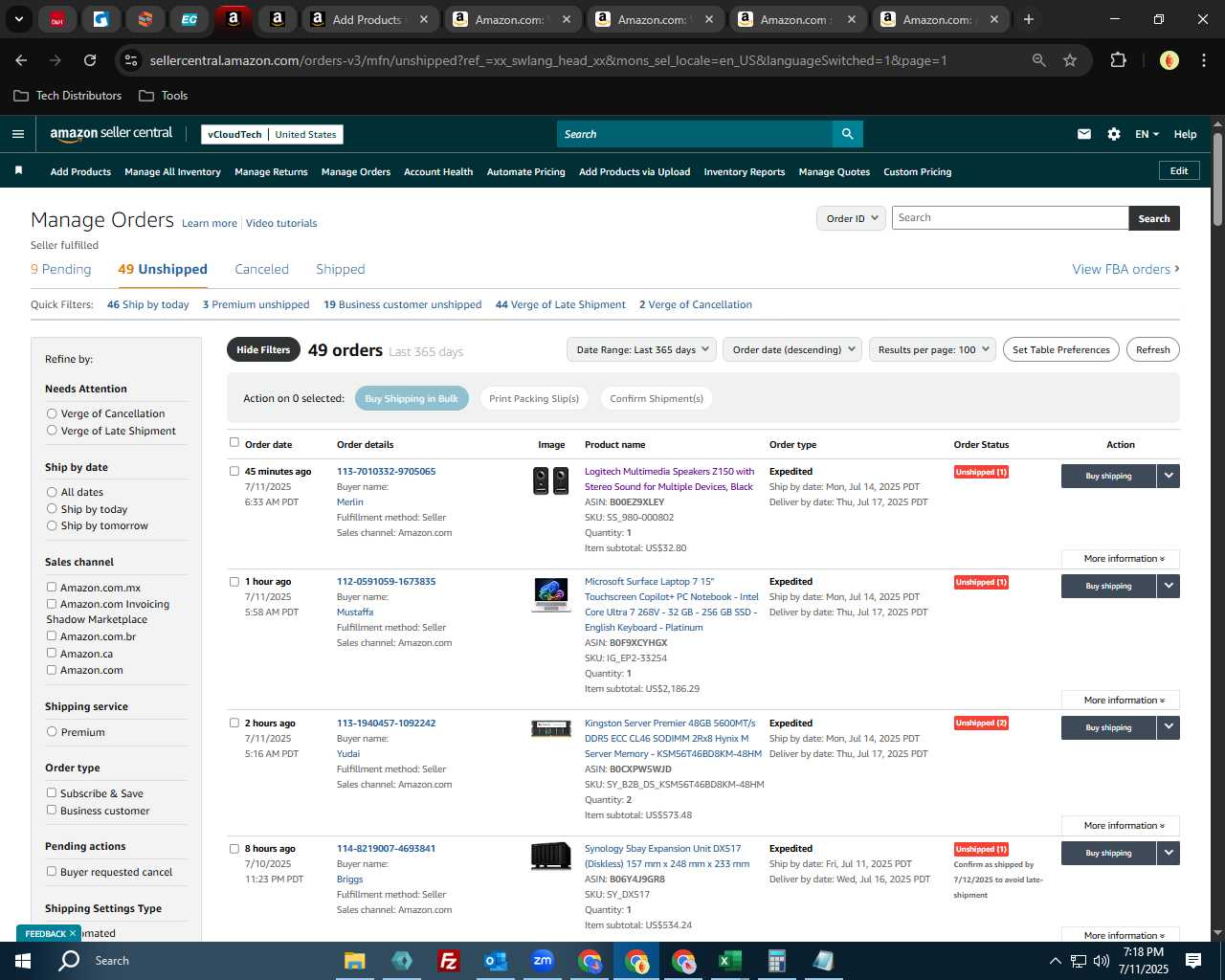Viewport: 1225px width, 980px height.
Task: Click the Windows Start button
Action: [22, 961]
